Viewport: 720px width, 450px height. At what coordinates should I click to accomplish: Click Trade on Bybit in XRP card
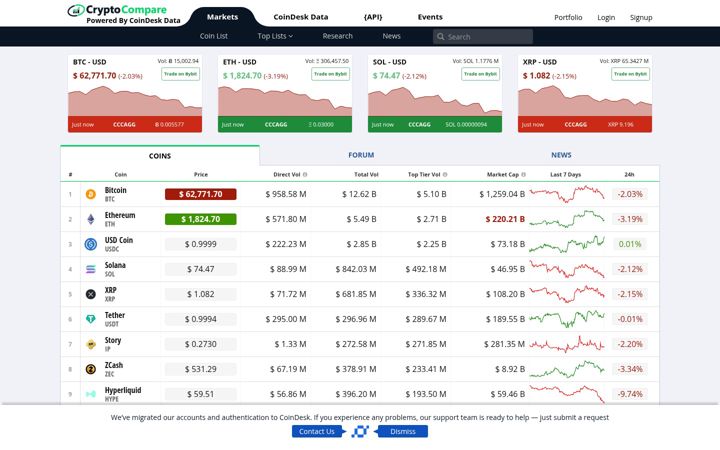click(x=630, y=74)
